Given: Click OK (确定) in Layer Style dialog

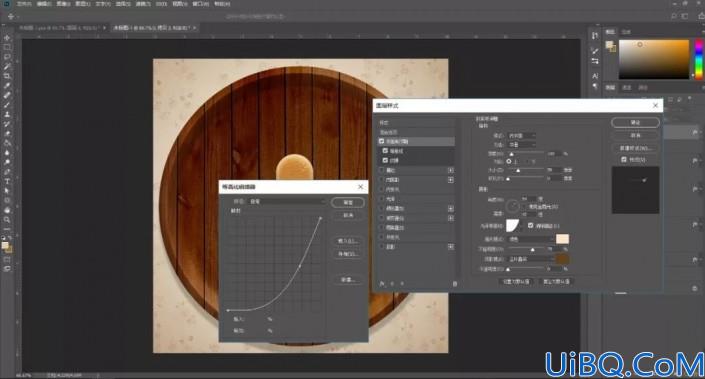Looking at the screenshot, I should (635, 122).
